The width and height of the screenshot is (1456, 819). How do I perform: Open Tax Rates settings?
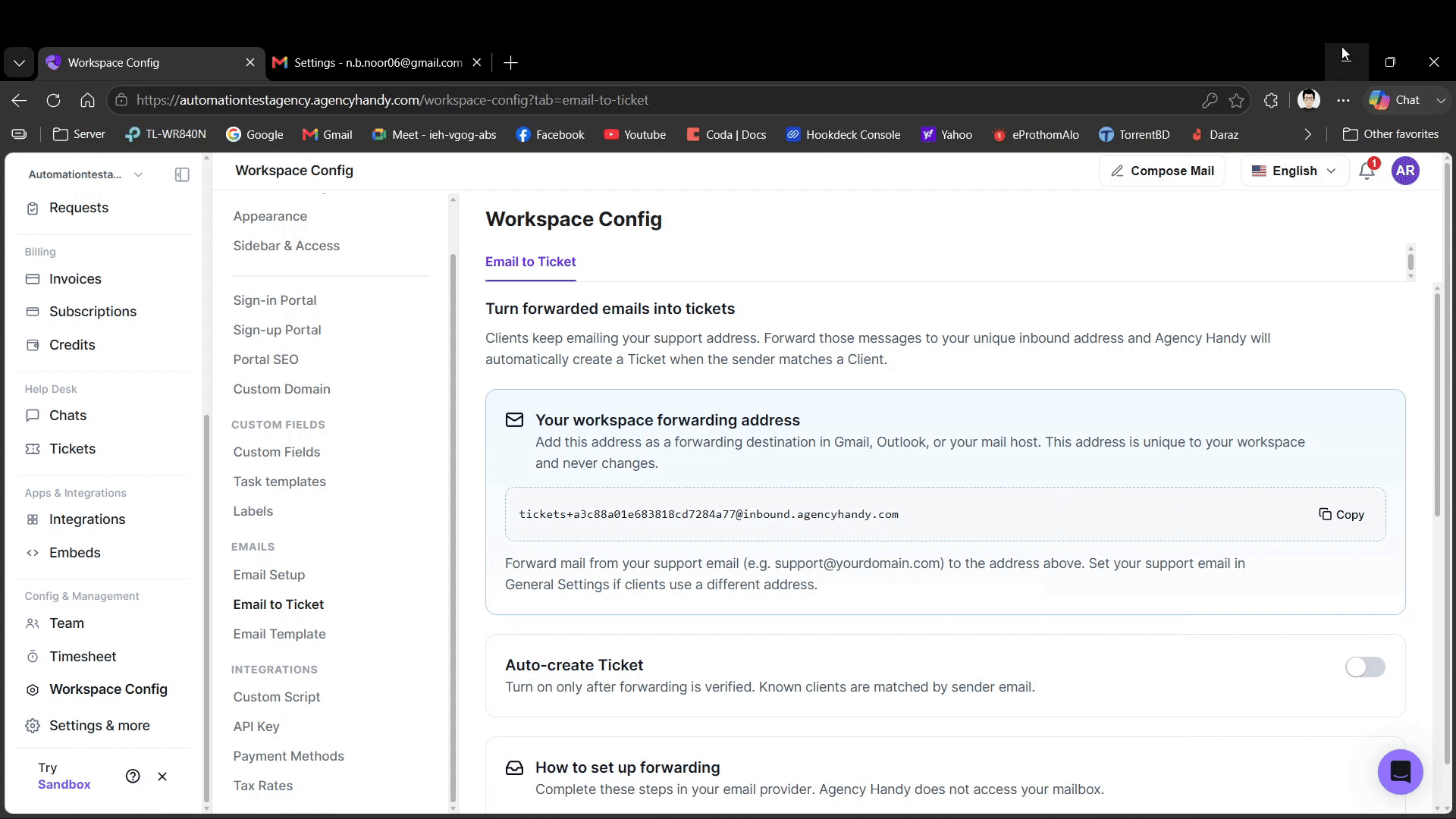click(262, 786)
